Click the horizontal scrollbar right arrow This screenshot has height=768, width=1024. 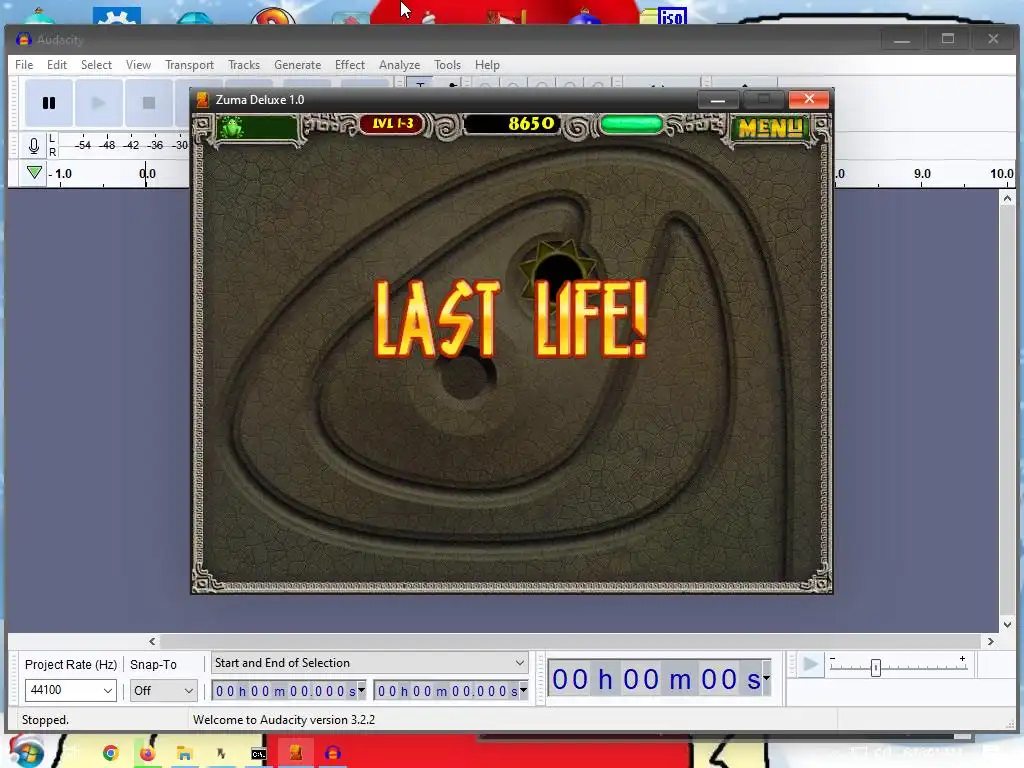(x=991, y=641)
